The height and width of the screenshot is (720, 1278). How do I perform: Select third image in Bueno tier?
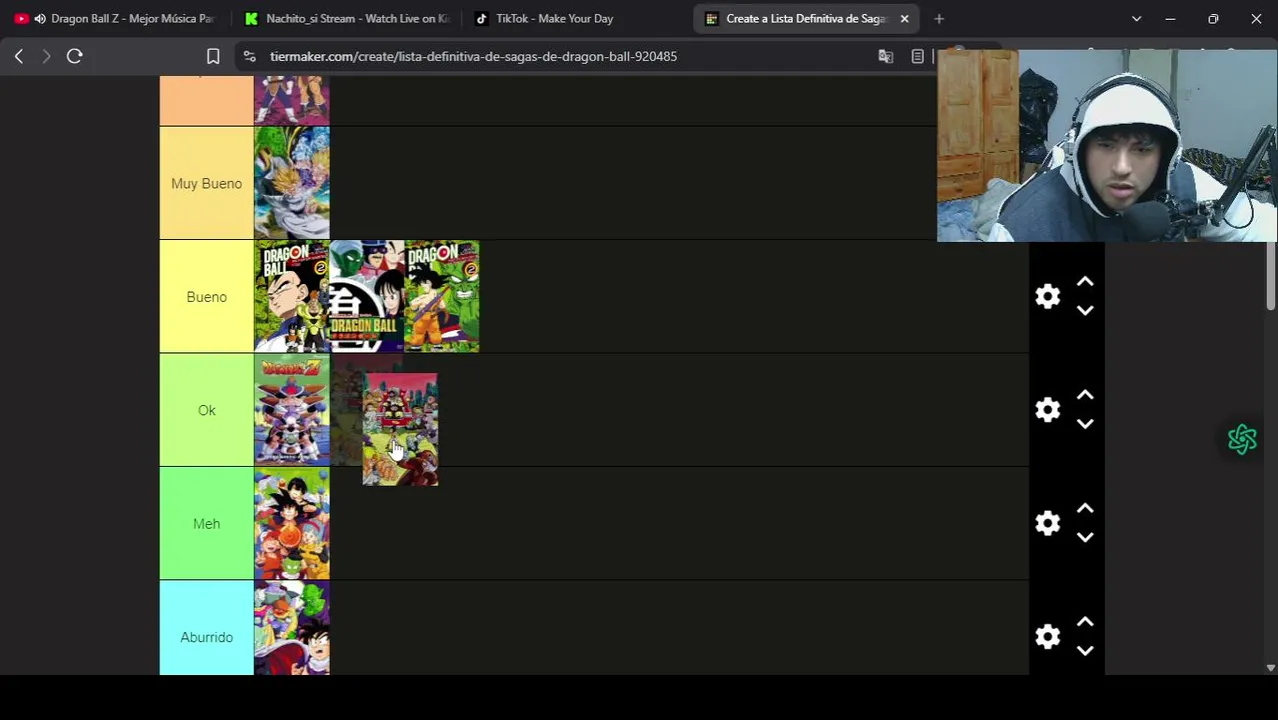pyautogui.click(x=442, y=297)
